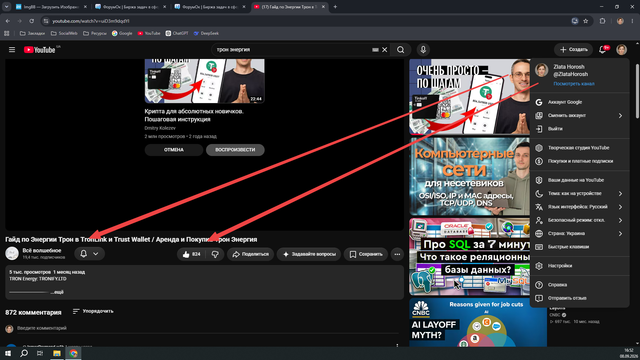The height and width of the screenshot is (360, 640).
Task: Click the Chrome taskbar icon
Action: click(x=73, y=353)
